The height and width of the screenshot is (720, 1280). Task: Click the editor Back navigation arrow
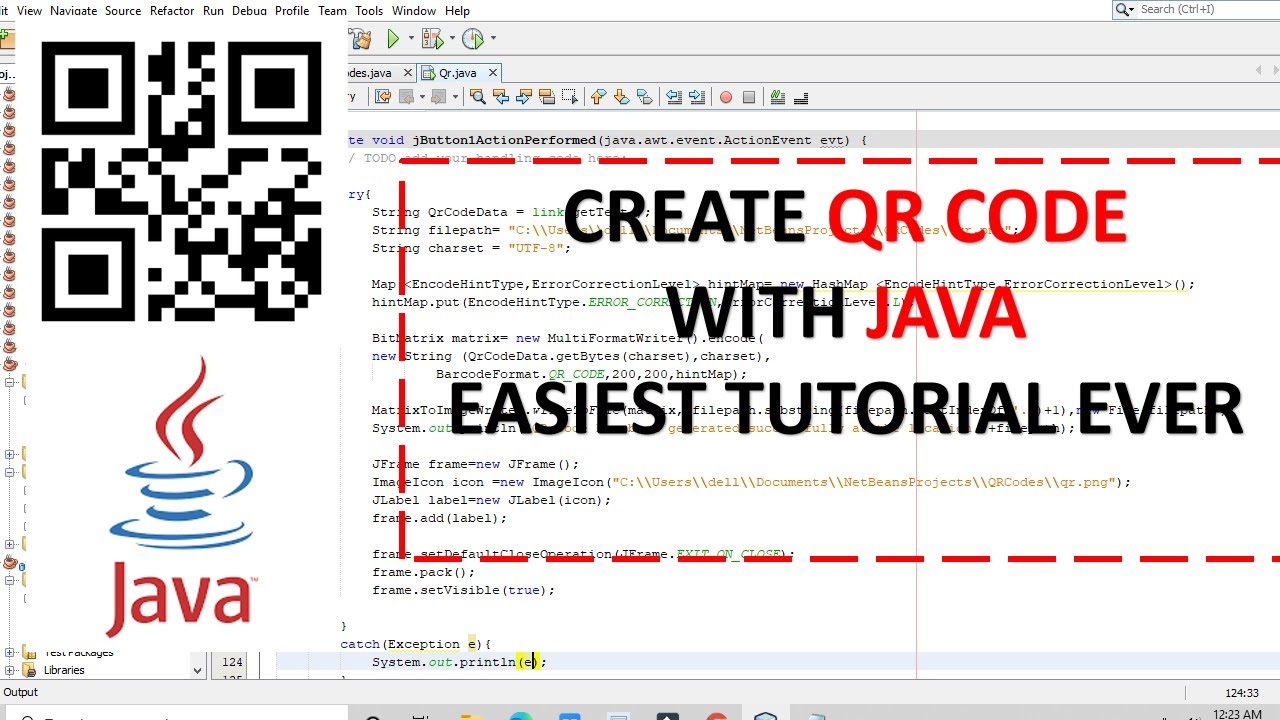click(x=406, y=97)
